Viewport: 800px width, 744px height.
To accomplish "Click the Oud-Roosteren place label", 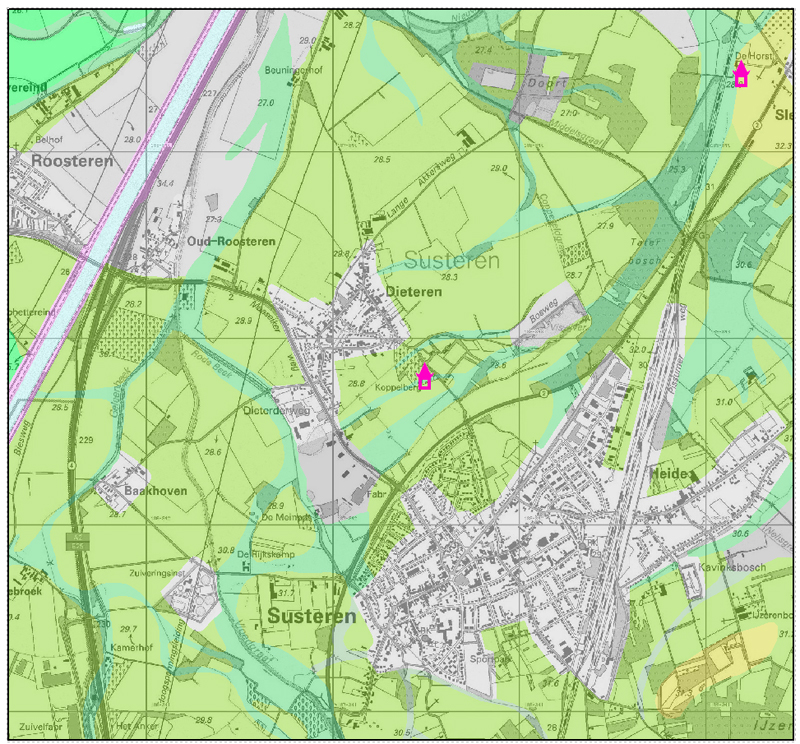I will pos(231,242).
